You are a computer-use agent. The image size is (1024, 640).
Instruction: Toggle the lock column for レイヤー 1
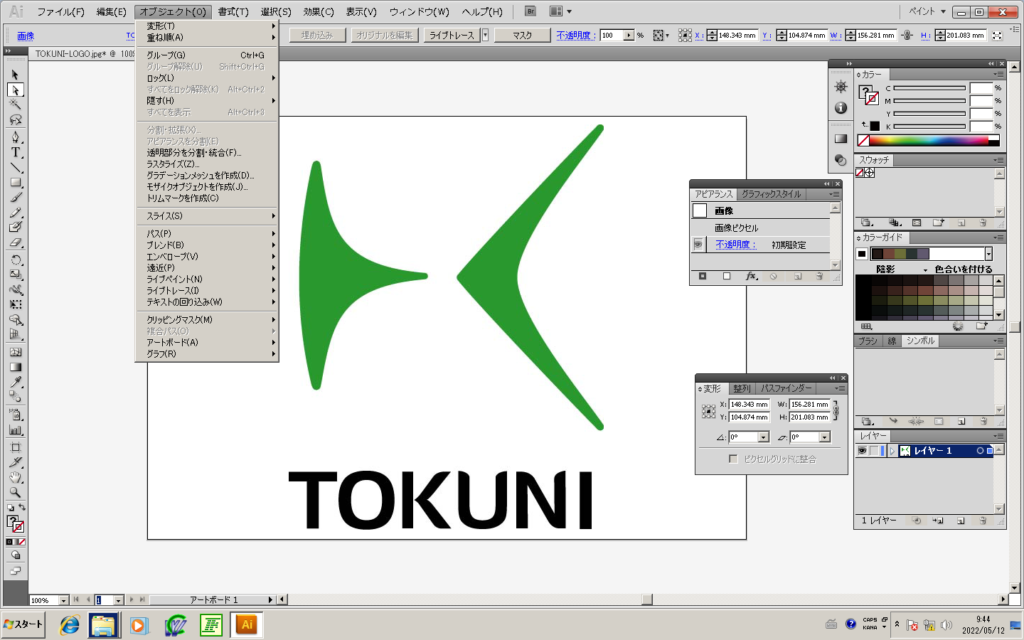pos(874,451)
